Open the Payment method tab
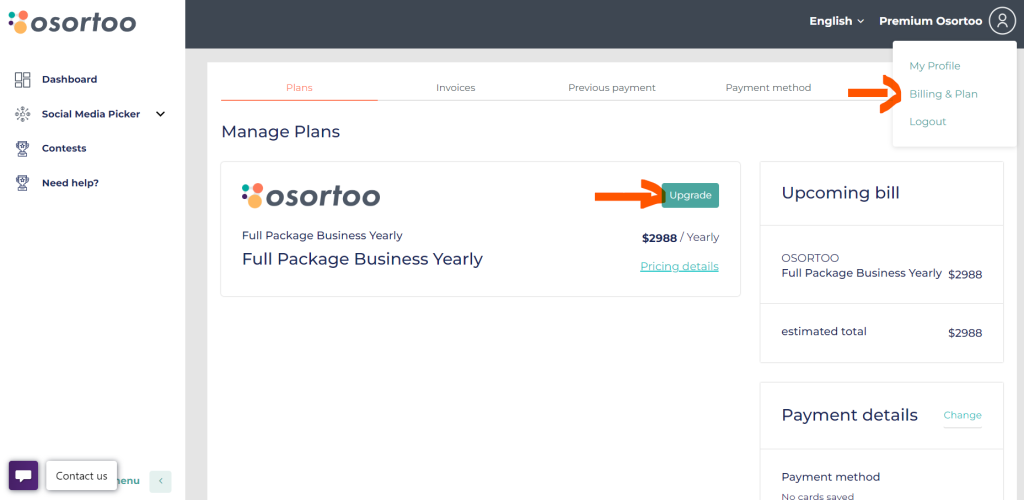 [x=768, y=87]
